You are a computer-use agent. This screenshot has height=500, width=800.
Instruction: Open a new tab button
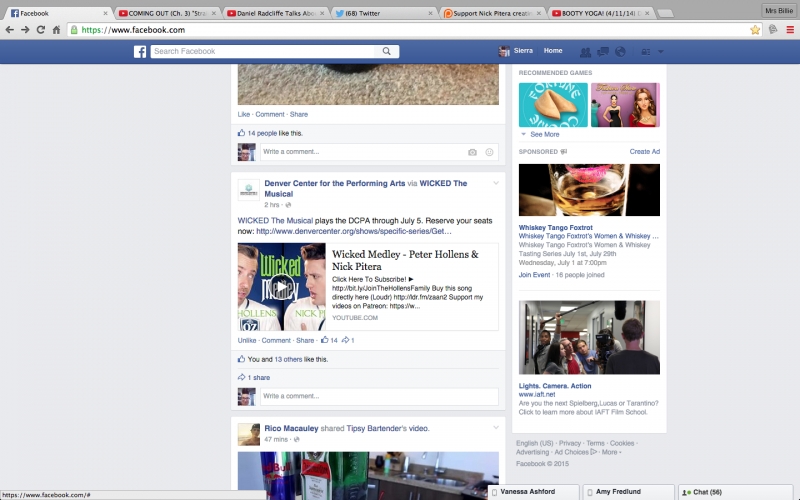(665, 14)
